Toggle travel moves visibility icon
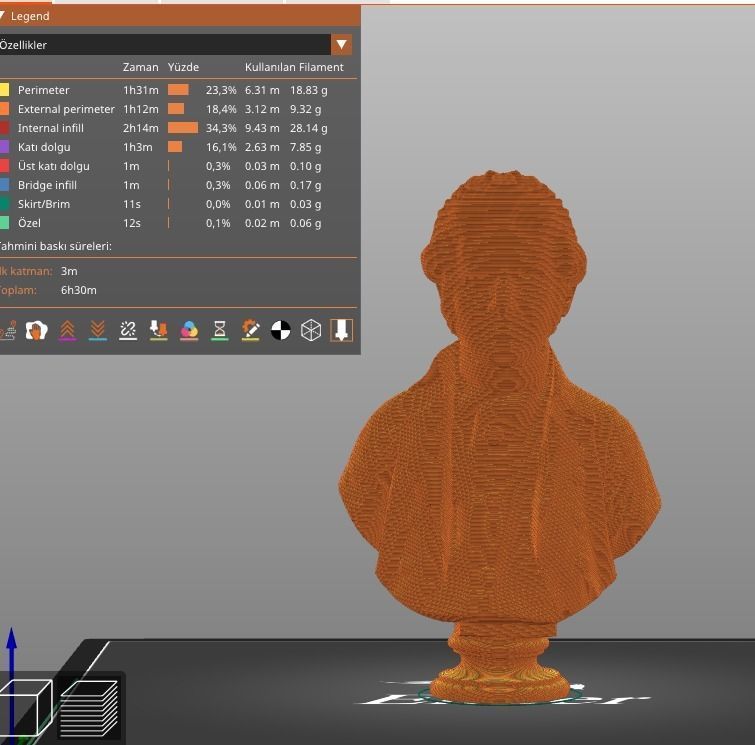 pos(8,330)
